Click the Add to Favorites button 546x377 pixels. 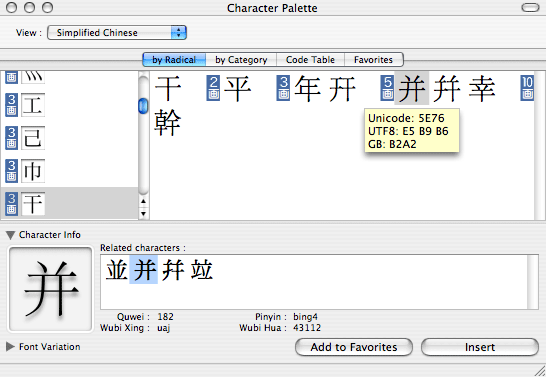pyautogui.click(x=354, y=347)
